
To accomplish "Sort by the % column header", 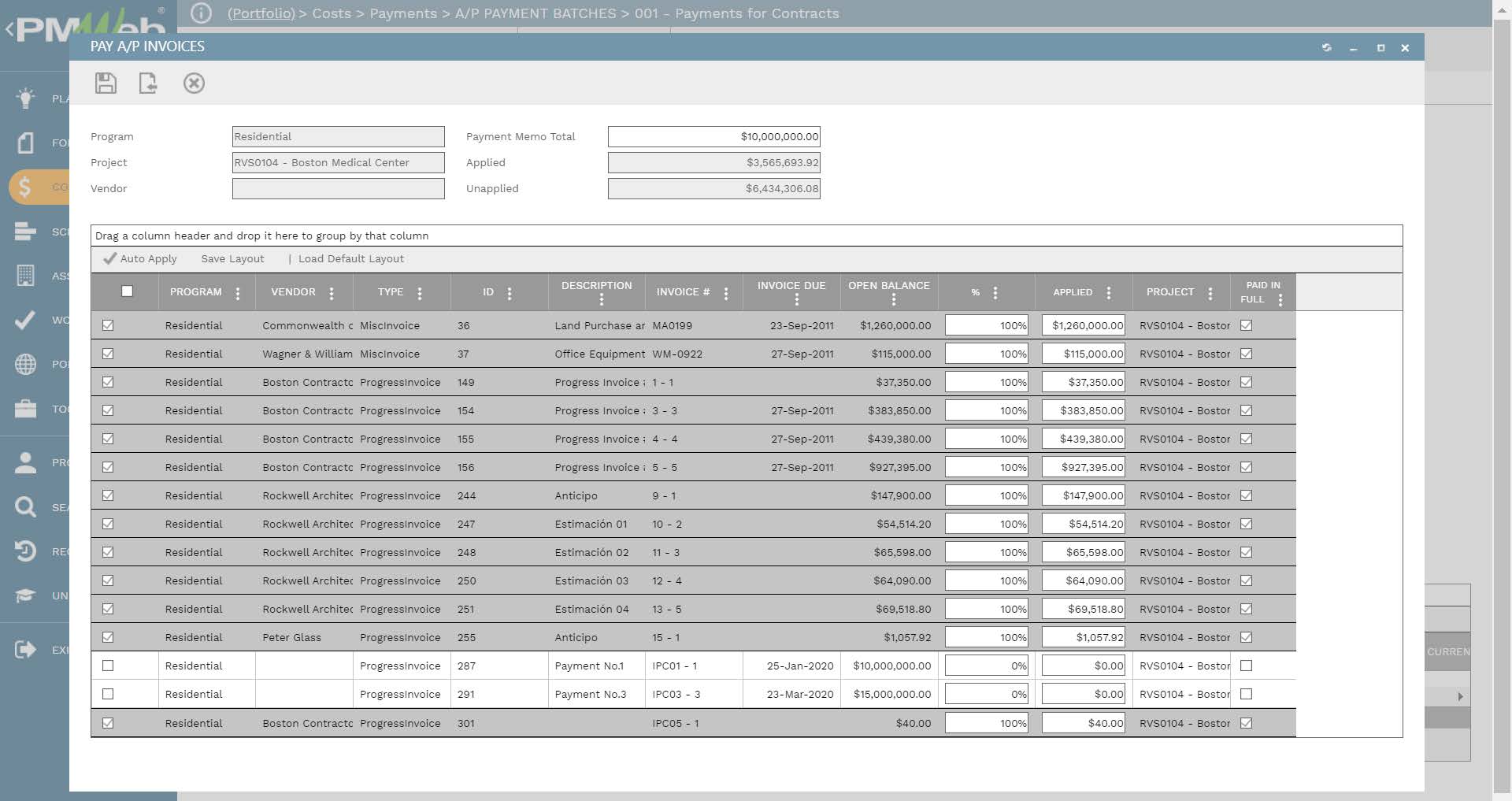I will [975, 292].
